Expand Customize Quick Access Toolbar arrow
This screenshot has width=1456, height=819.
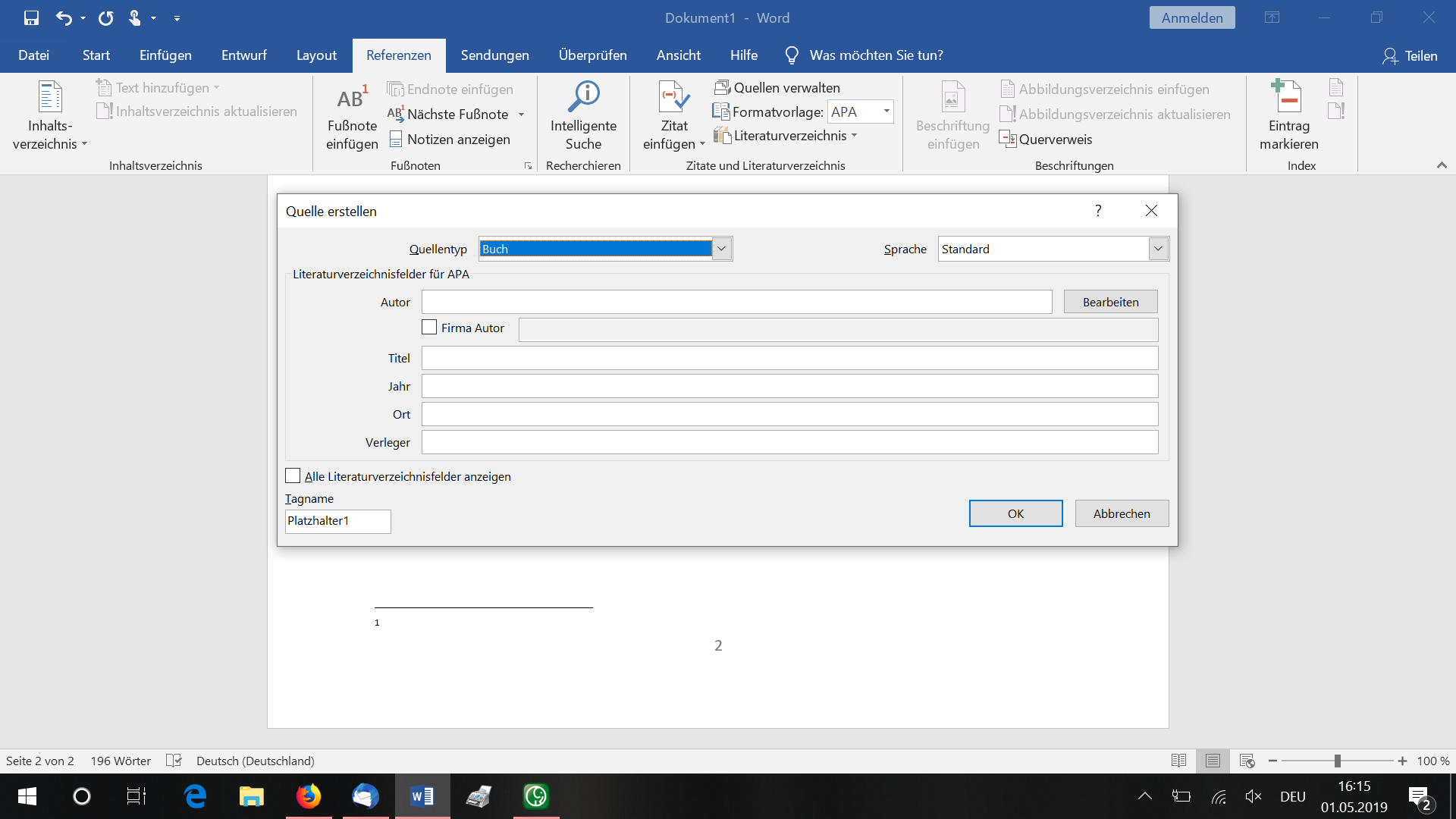177,18
